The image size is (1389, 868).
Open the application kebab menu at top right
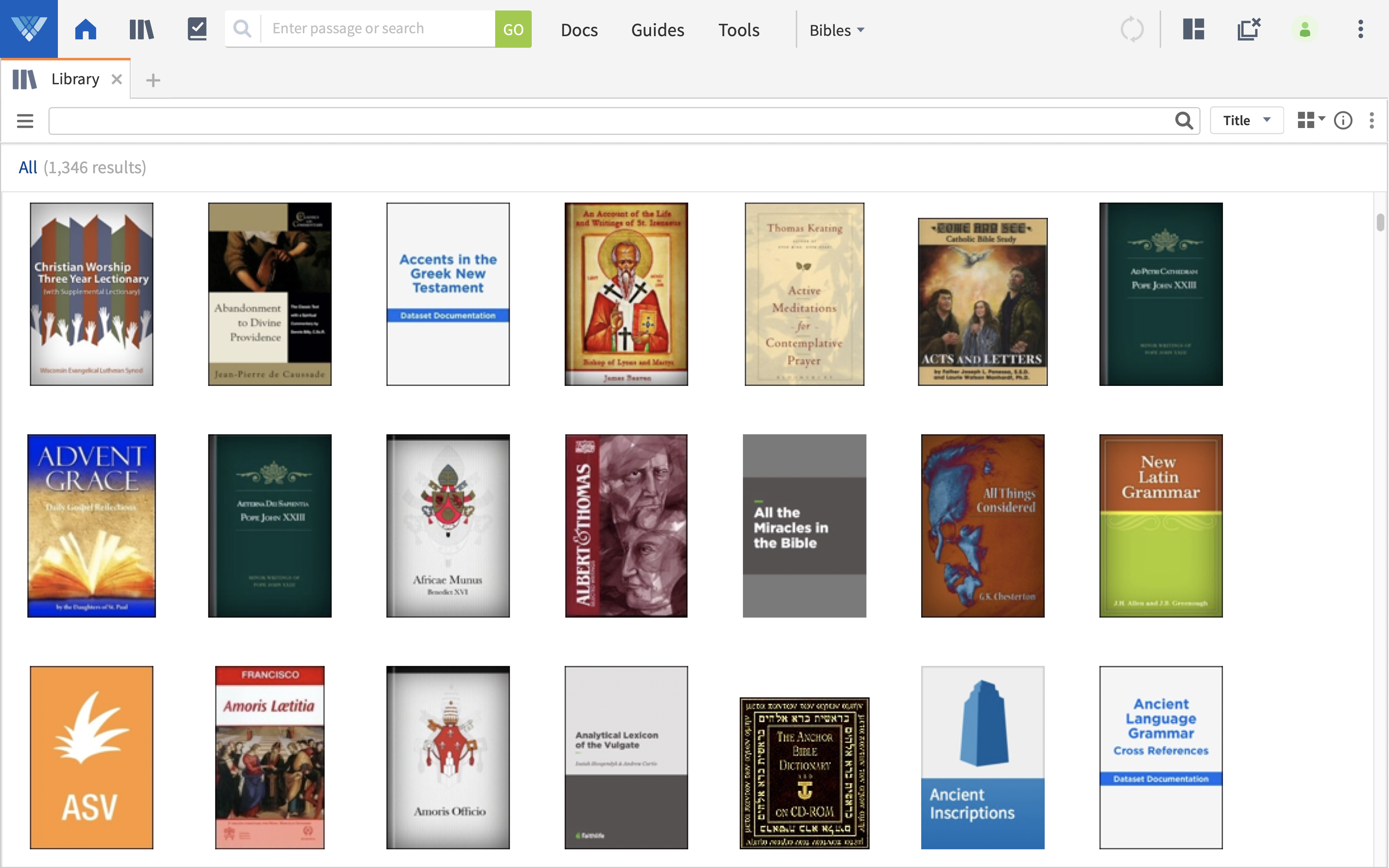[x=1360, y=29]
